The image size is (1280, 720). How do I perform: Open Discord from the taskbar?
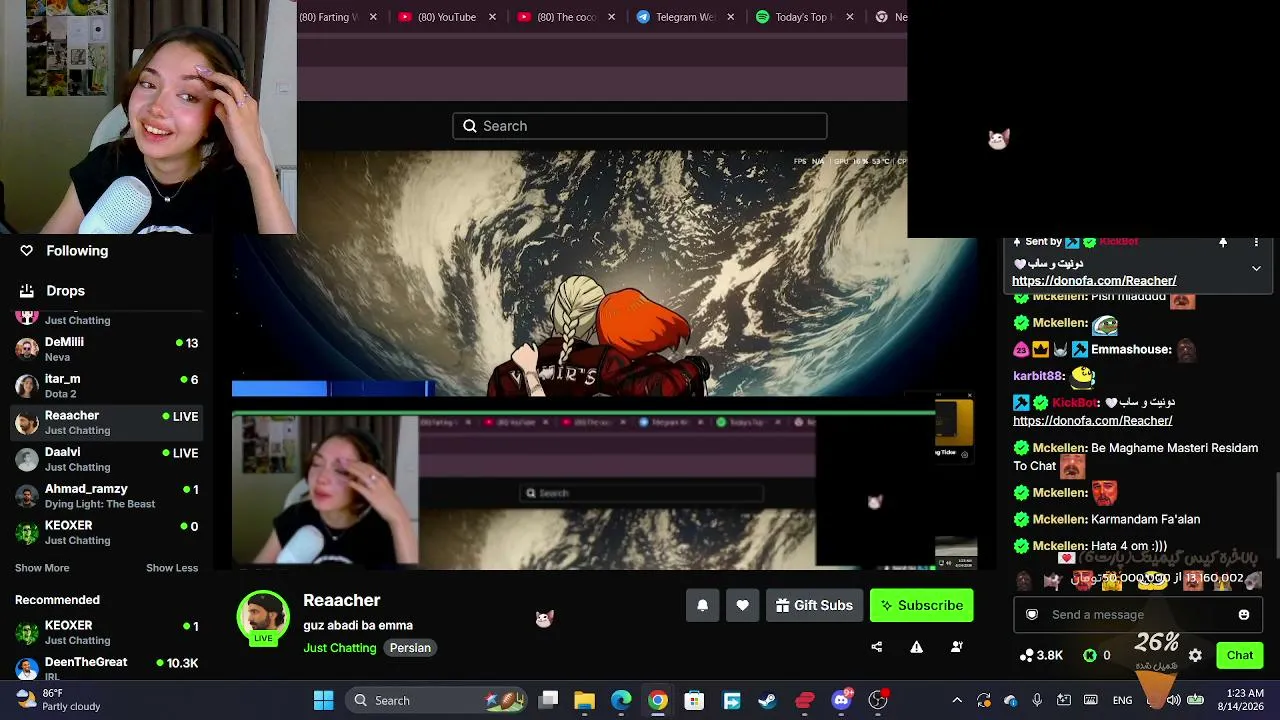point(841,700)
